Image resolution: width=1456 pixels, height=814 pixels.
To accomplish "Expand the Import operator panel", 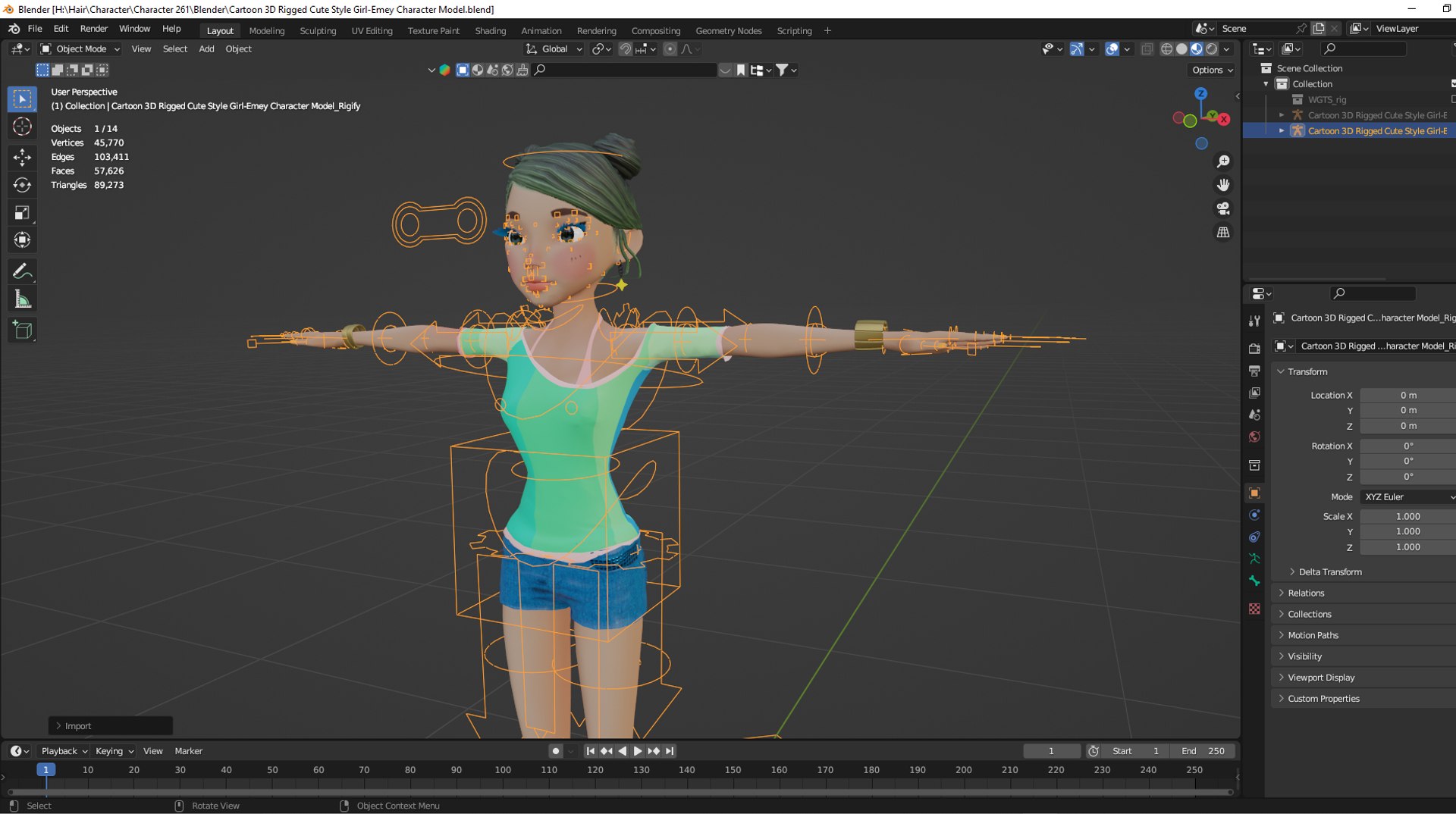I will point(111,726).
